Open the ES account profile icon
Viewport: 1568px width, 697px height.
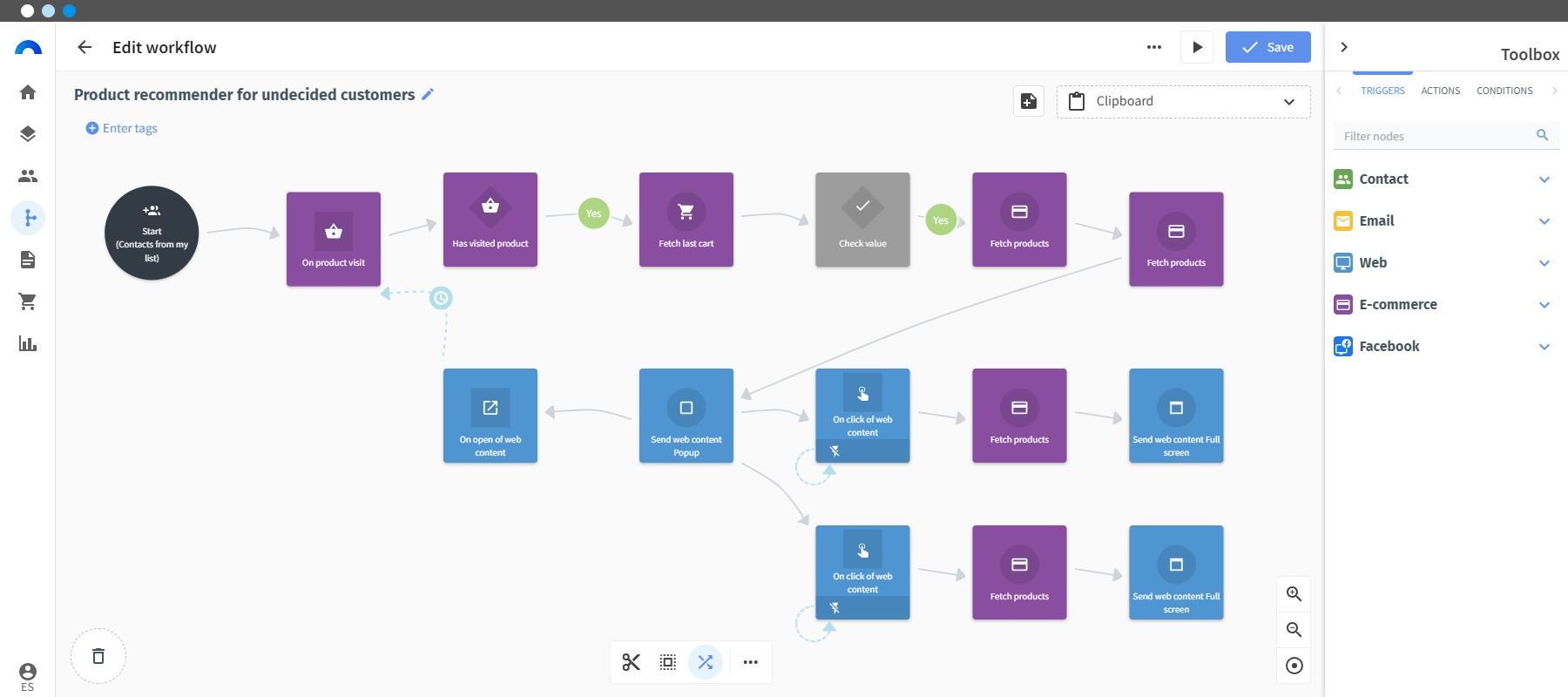coord(28,676)
